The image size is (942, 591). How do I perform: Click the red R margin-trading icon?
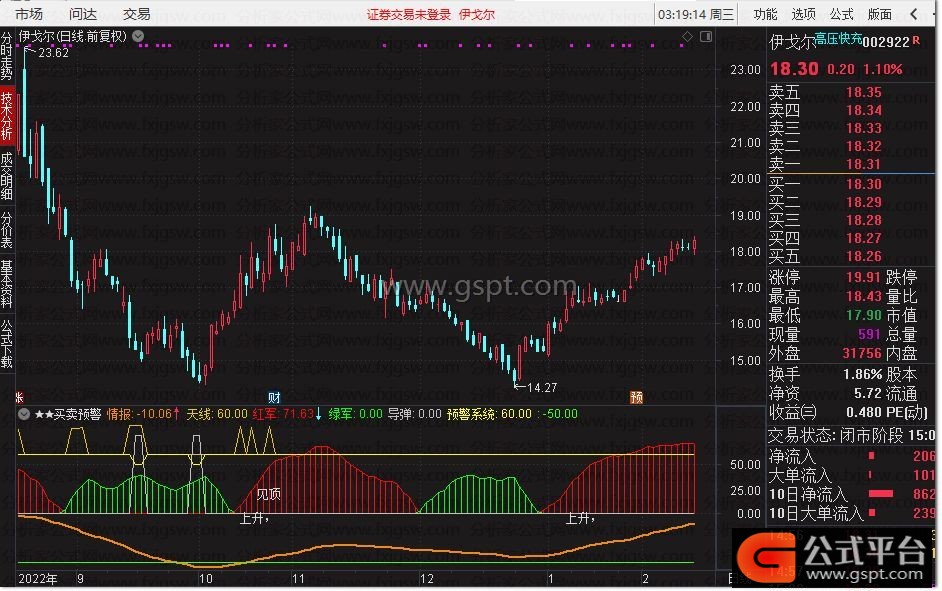pyautogui.click(x=916, y=40)
